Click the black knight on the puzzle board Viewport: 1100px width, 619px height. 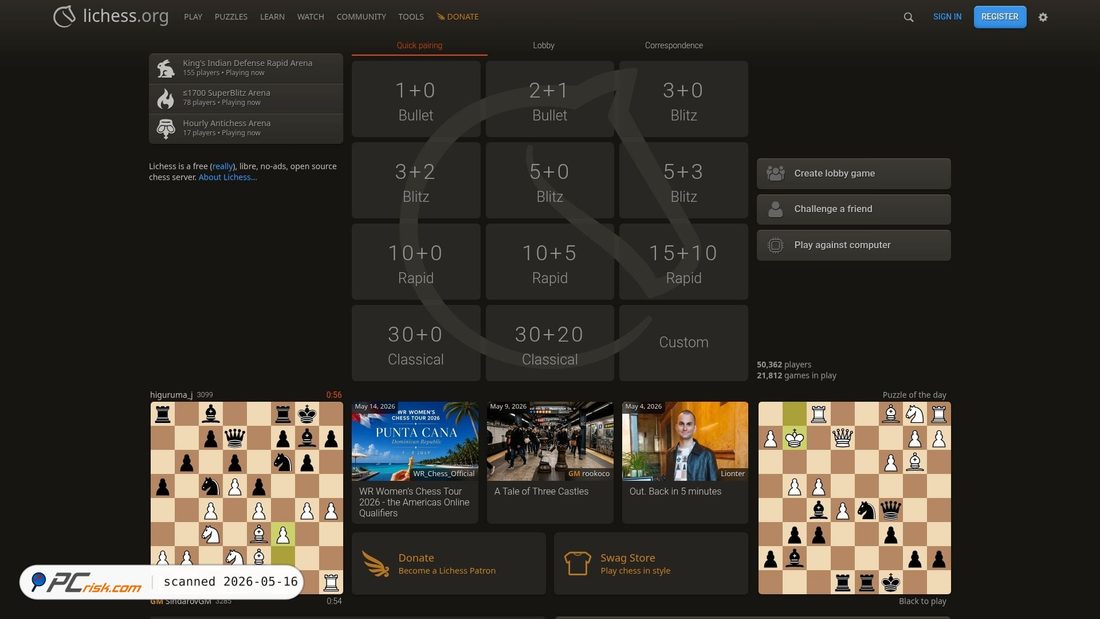coord(866,510)
